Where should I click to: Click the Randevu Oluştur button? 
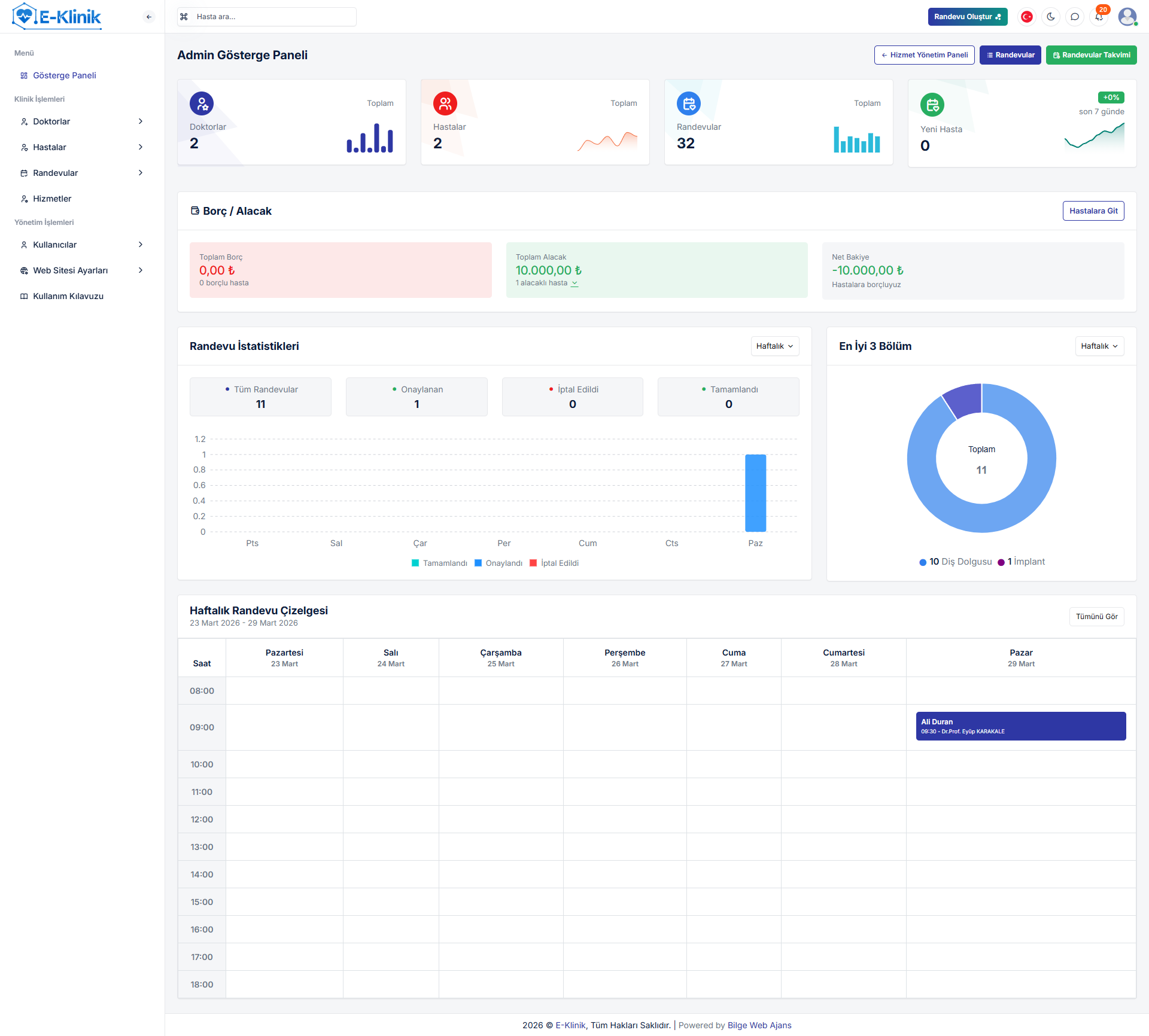point(967,17)
